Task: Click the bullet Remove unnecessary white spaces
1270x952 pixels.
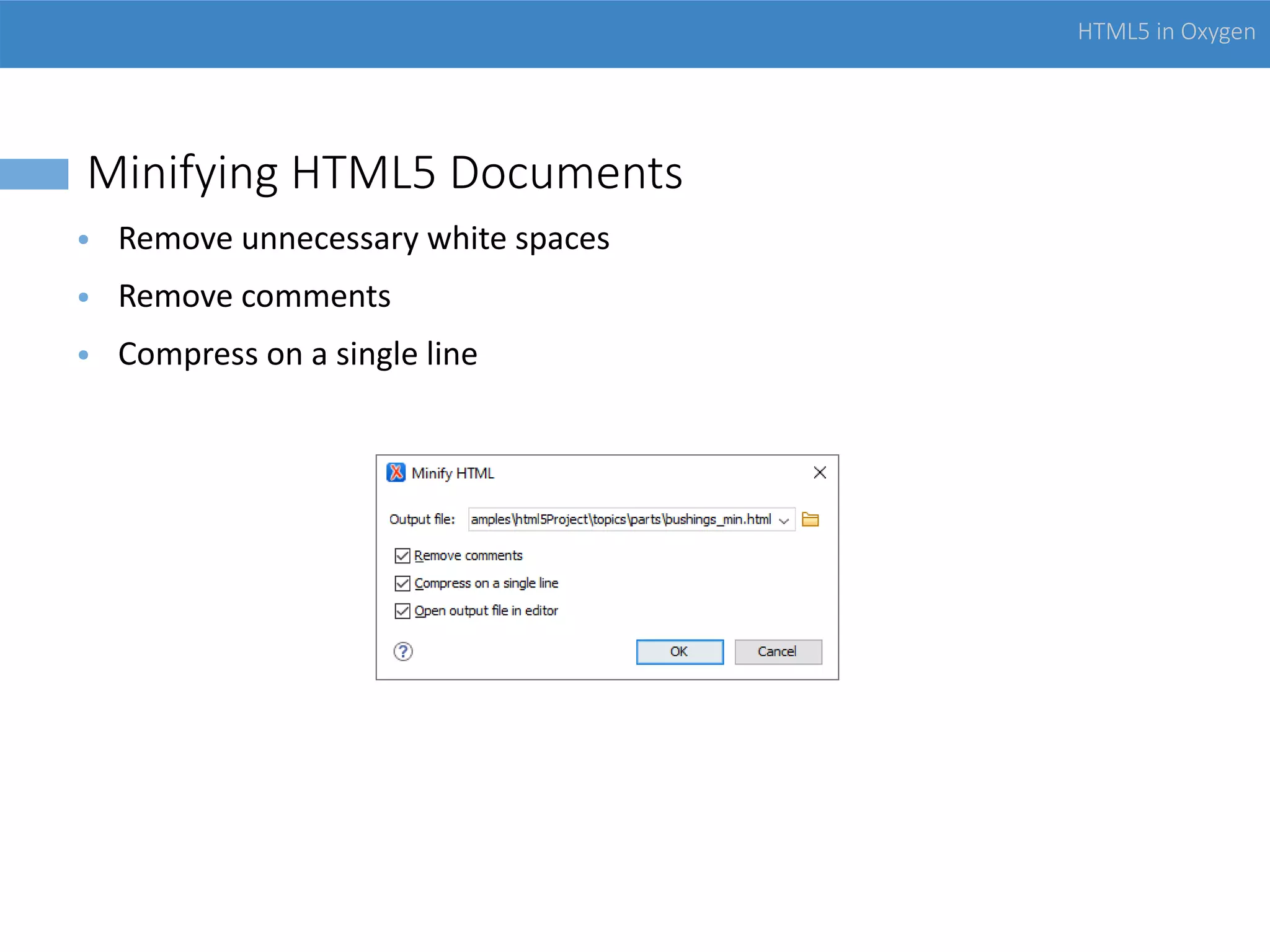Action: (364, 239)
